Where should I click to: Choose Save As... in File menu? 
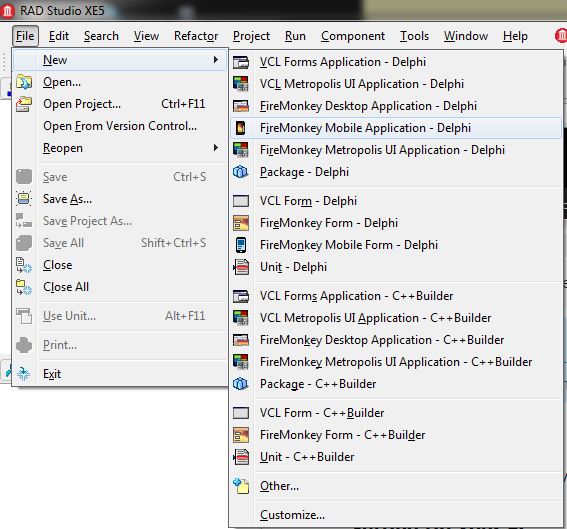tap(120, 199)
